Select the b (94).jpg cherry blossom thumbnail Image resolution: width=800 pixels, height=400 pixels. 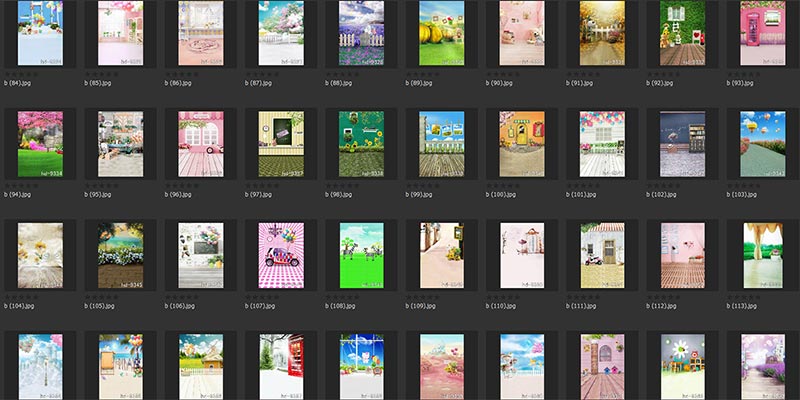click(x=40, y=144)
